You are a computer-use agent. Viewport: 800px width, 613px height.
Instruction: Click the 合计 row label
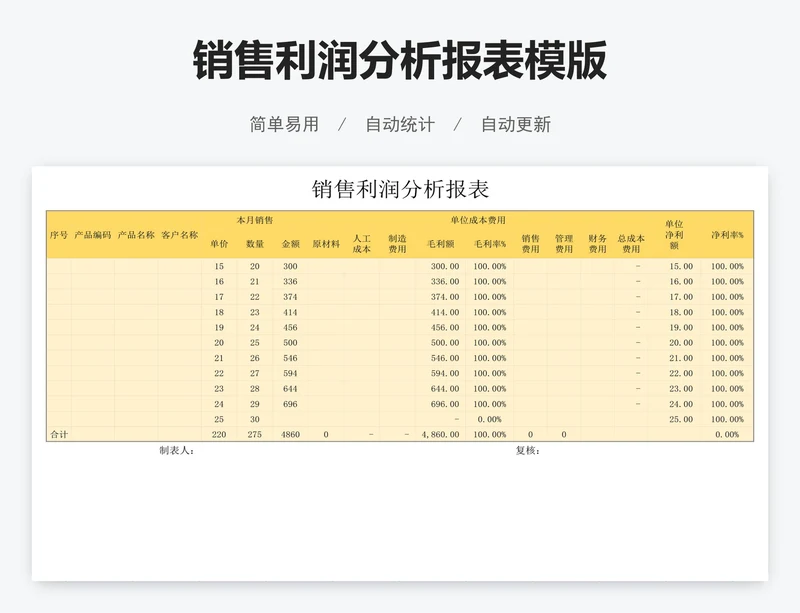point(59,435)
